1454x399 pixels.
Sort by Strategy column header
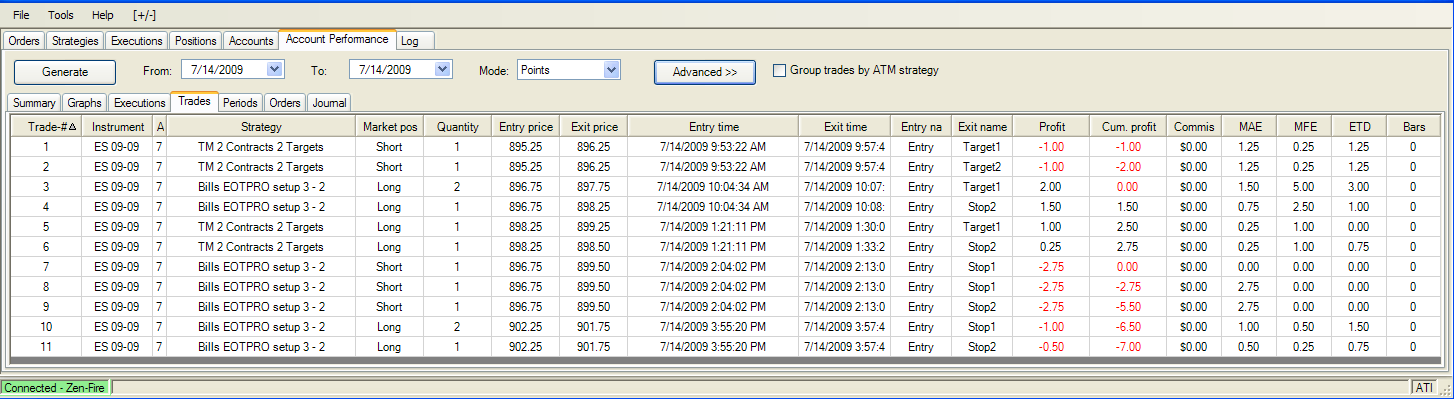tap(261, 127)
